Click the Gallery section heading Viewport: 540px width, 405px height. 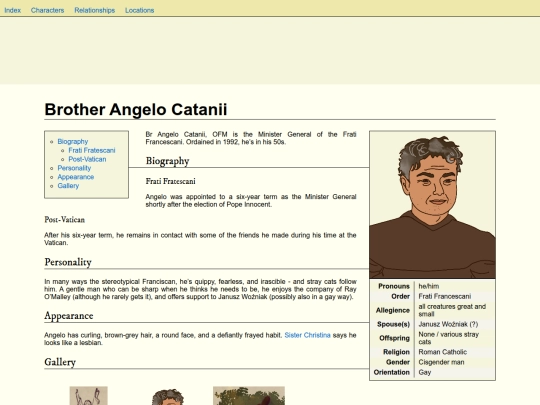pyautogui.click(x=60, y=362)
